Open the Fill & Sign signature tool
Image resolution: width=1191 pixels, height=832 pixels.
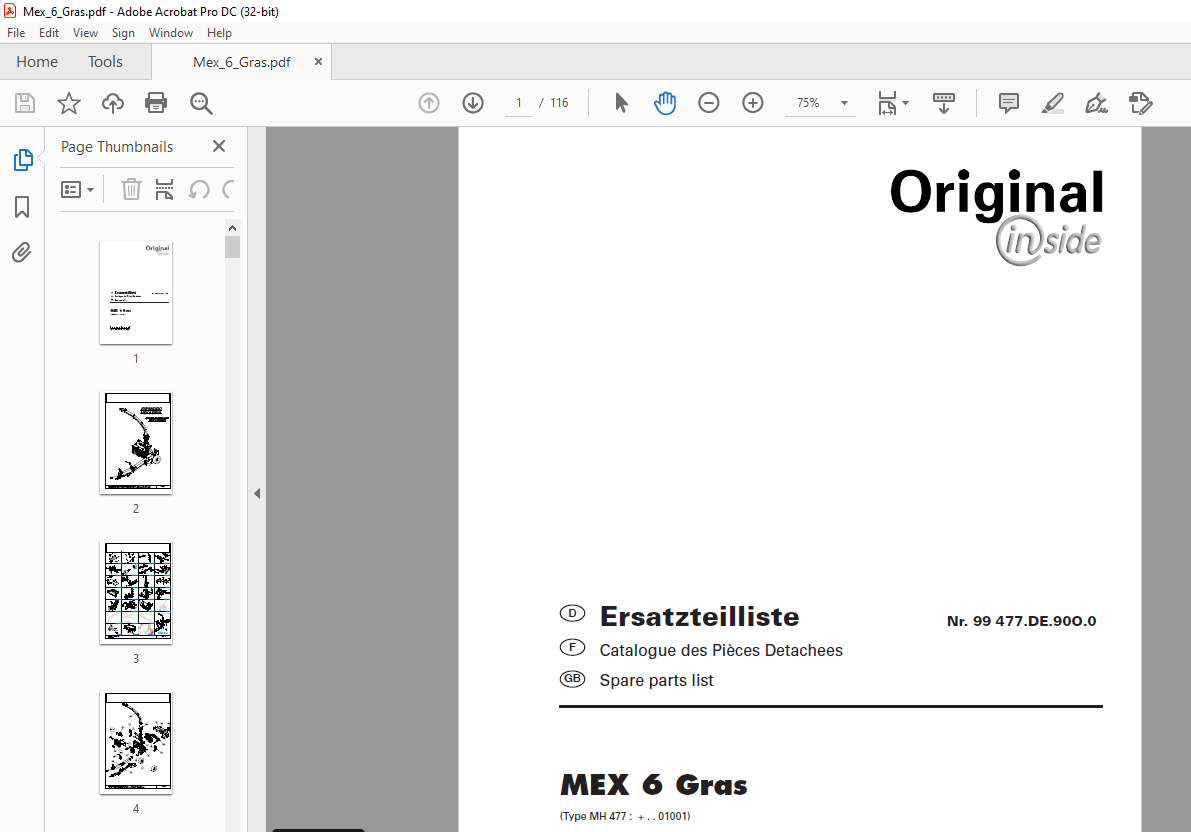[x=1096, y=103]
